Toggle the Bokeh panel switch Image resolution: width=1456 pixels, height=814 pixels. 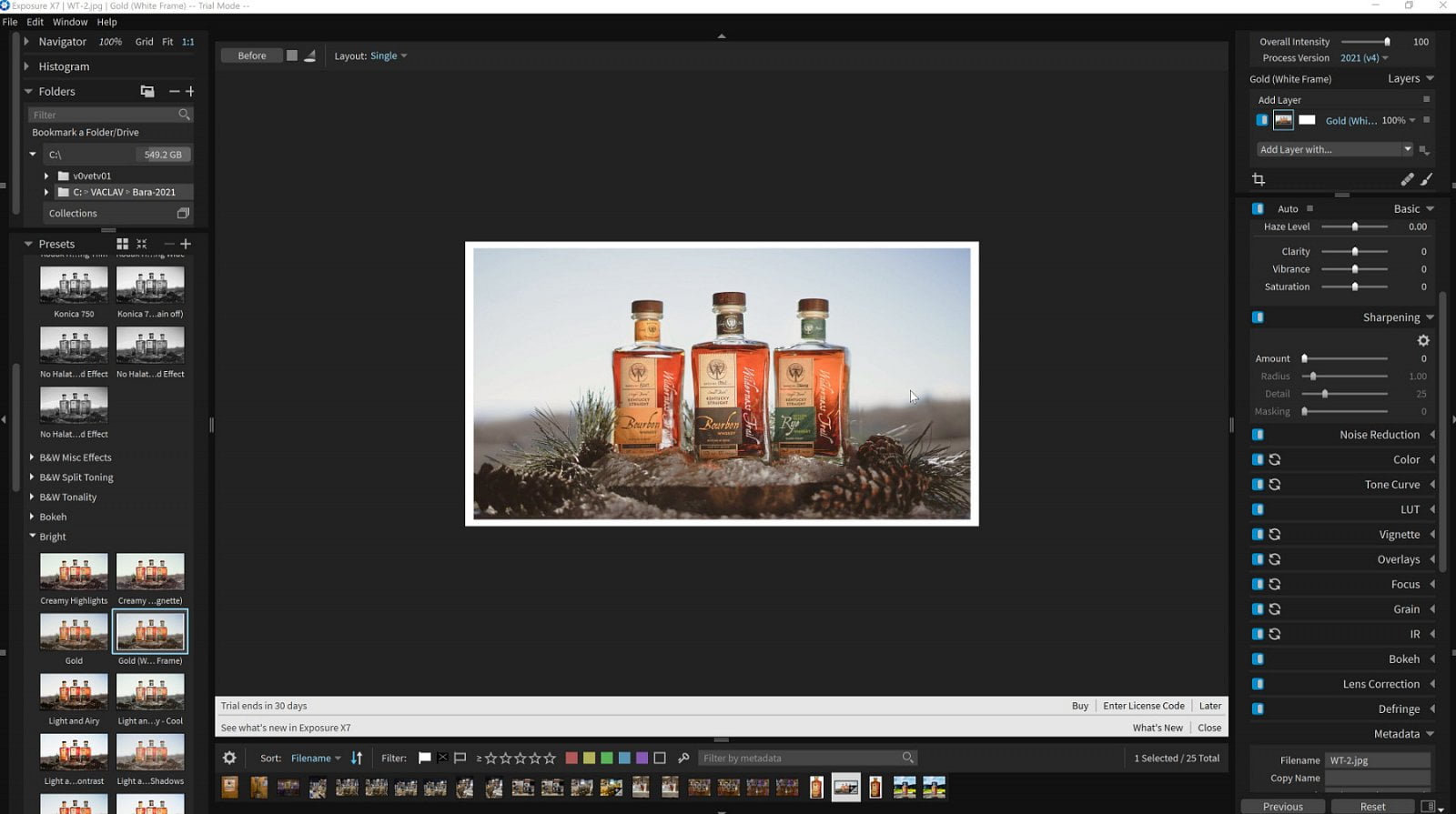pos(1258,658)
